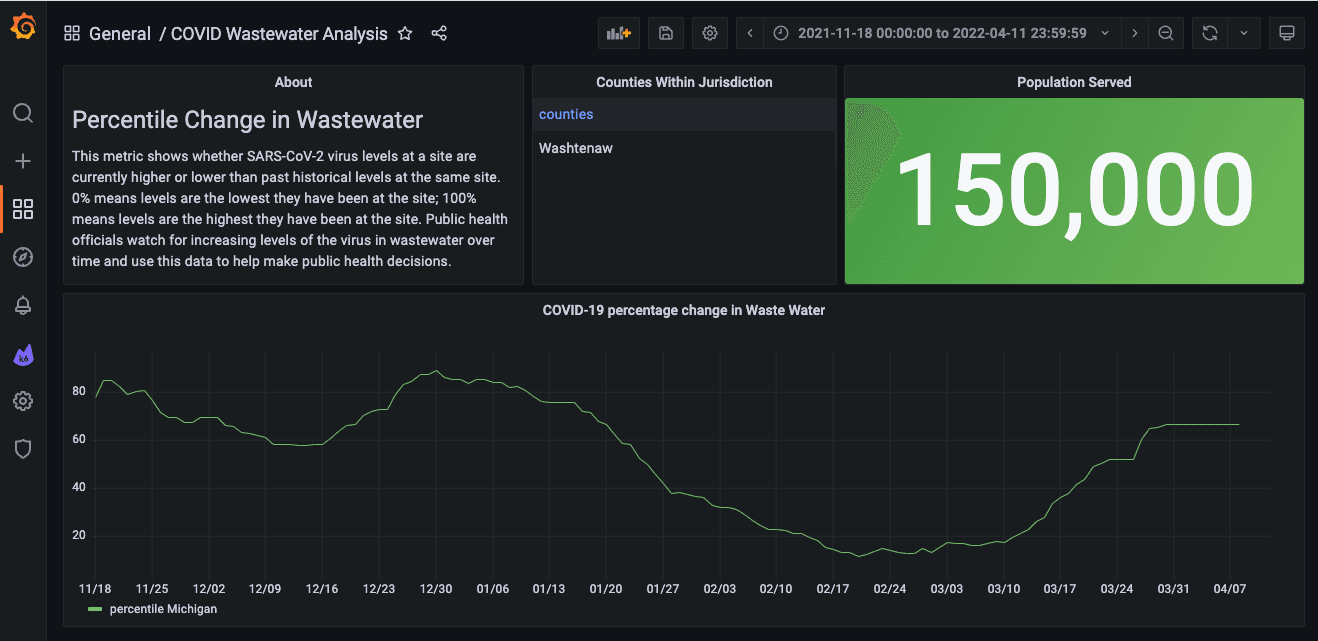Star the COVID Wastewater Analysis dashboard
Screen dimensions: 1318x641
click(x=405, y=33)
